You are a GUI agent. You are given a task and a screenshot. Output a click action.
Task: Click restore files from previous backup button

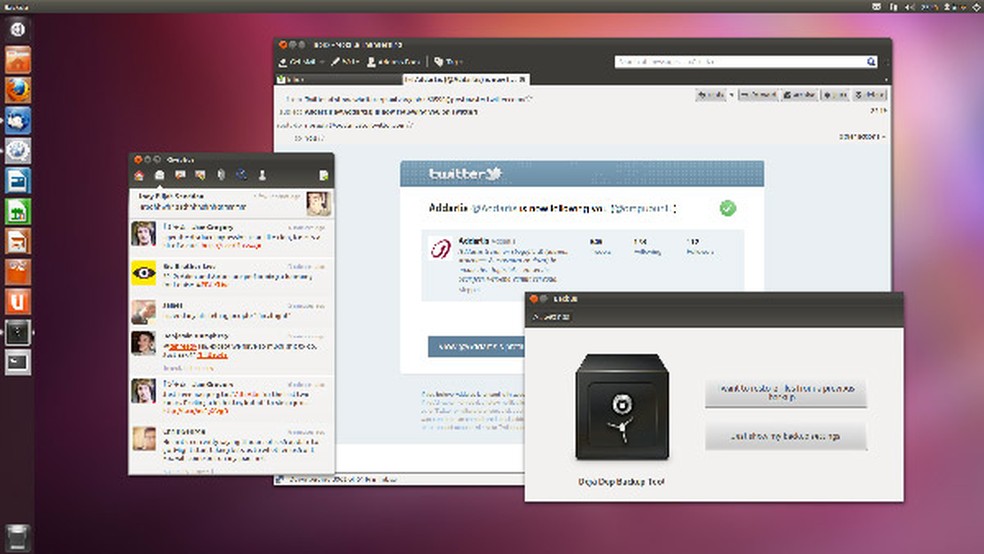[x=786, y=393]
